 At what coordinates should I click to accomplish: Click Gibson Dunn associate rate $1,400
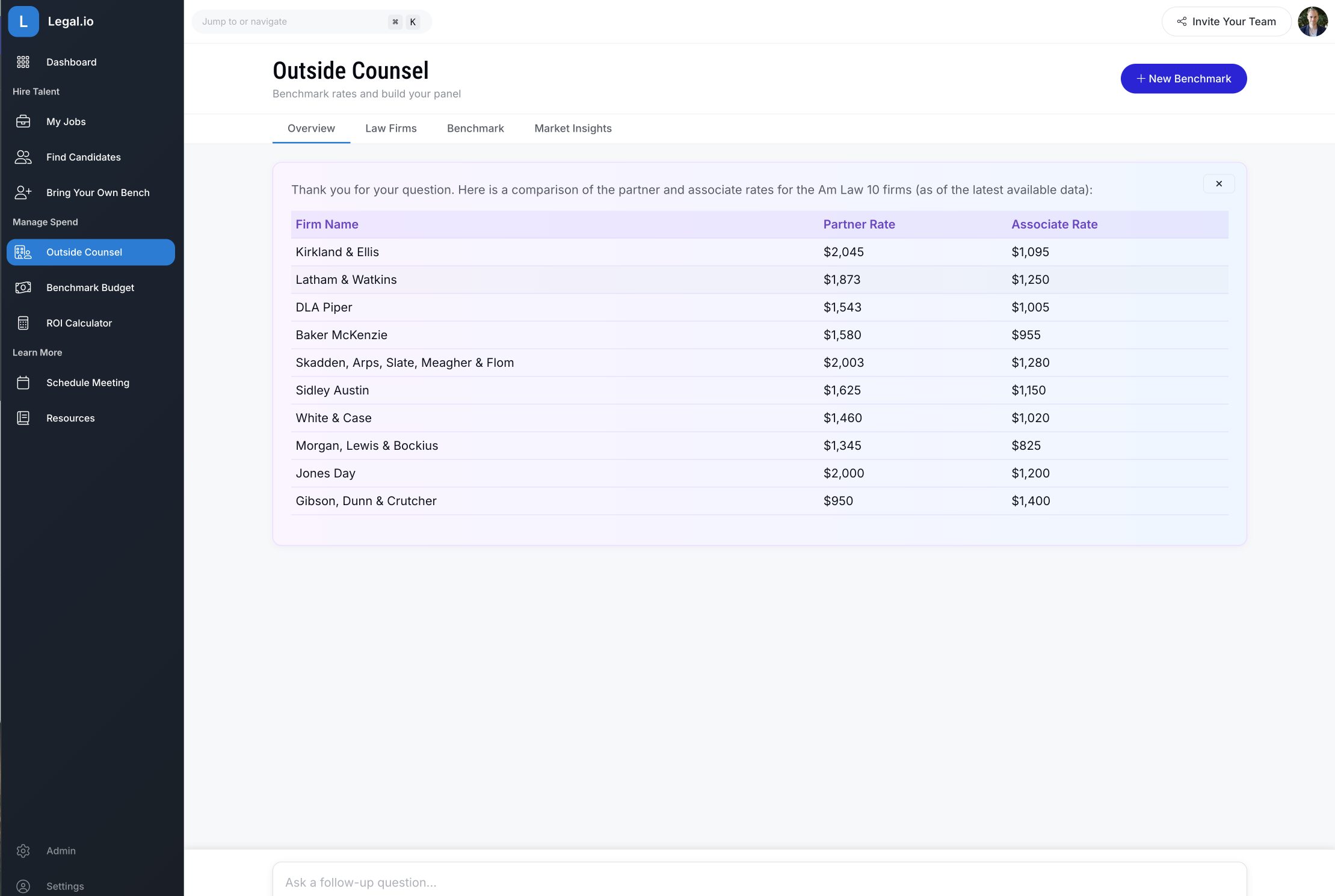coord(1031,501)
